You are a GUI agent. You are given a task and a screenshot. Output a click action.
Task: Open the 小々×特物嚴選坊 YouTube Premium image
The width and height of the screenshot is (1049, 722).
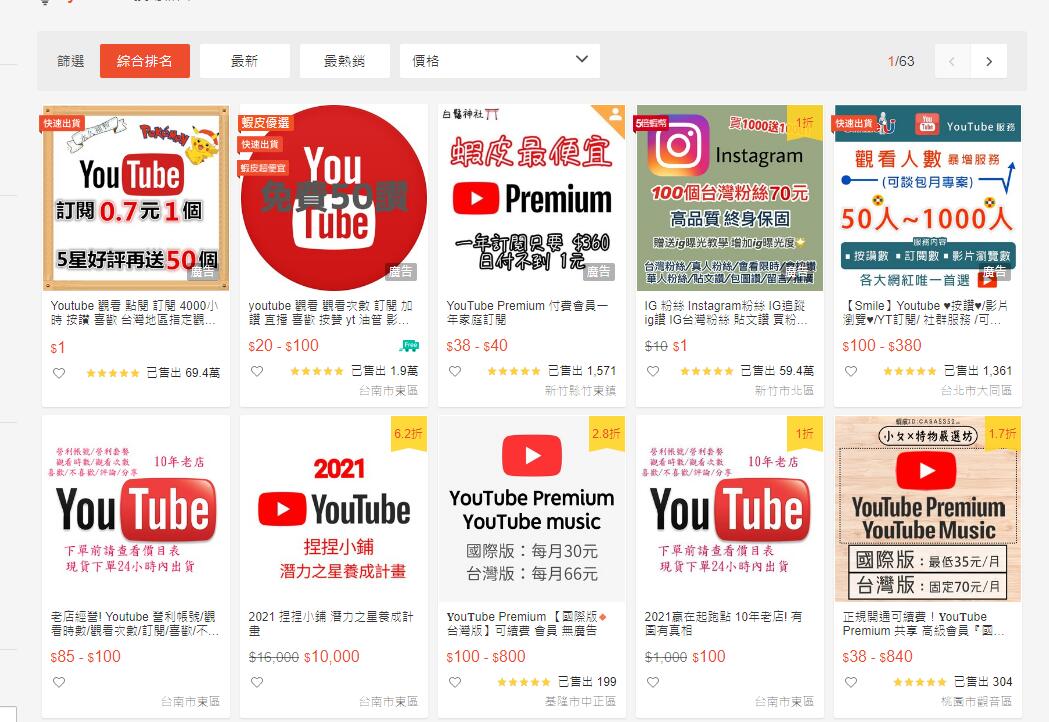click(928, 509)
